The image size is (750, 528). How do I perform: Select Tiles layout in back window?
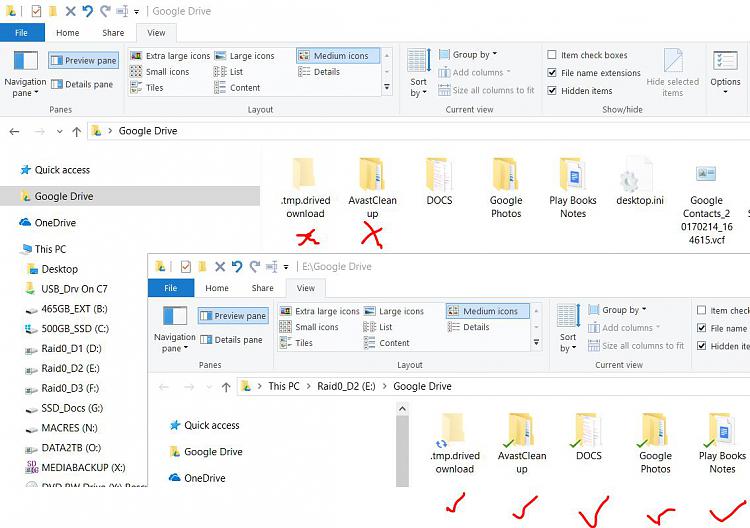(147, 88)
